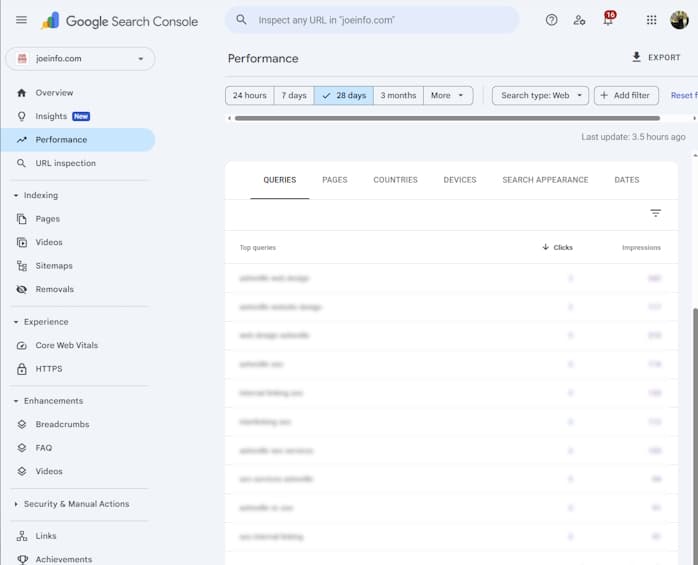Open the user profile avatar
The width and height of the screenshot is (698, 565).
pos(680,20)
